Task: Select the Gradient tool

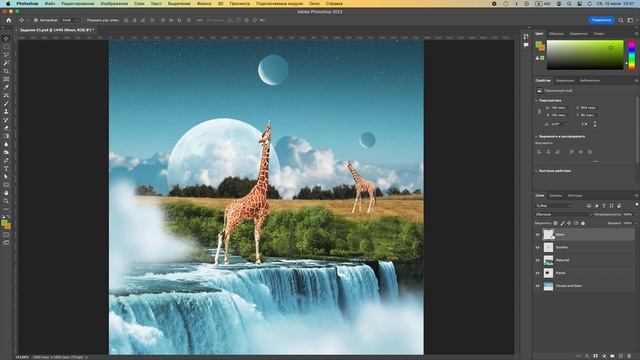Action: point(6,136)
